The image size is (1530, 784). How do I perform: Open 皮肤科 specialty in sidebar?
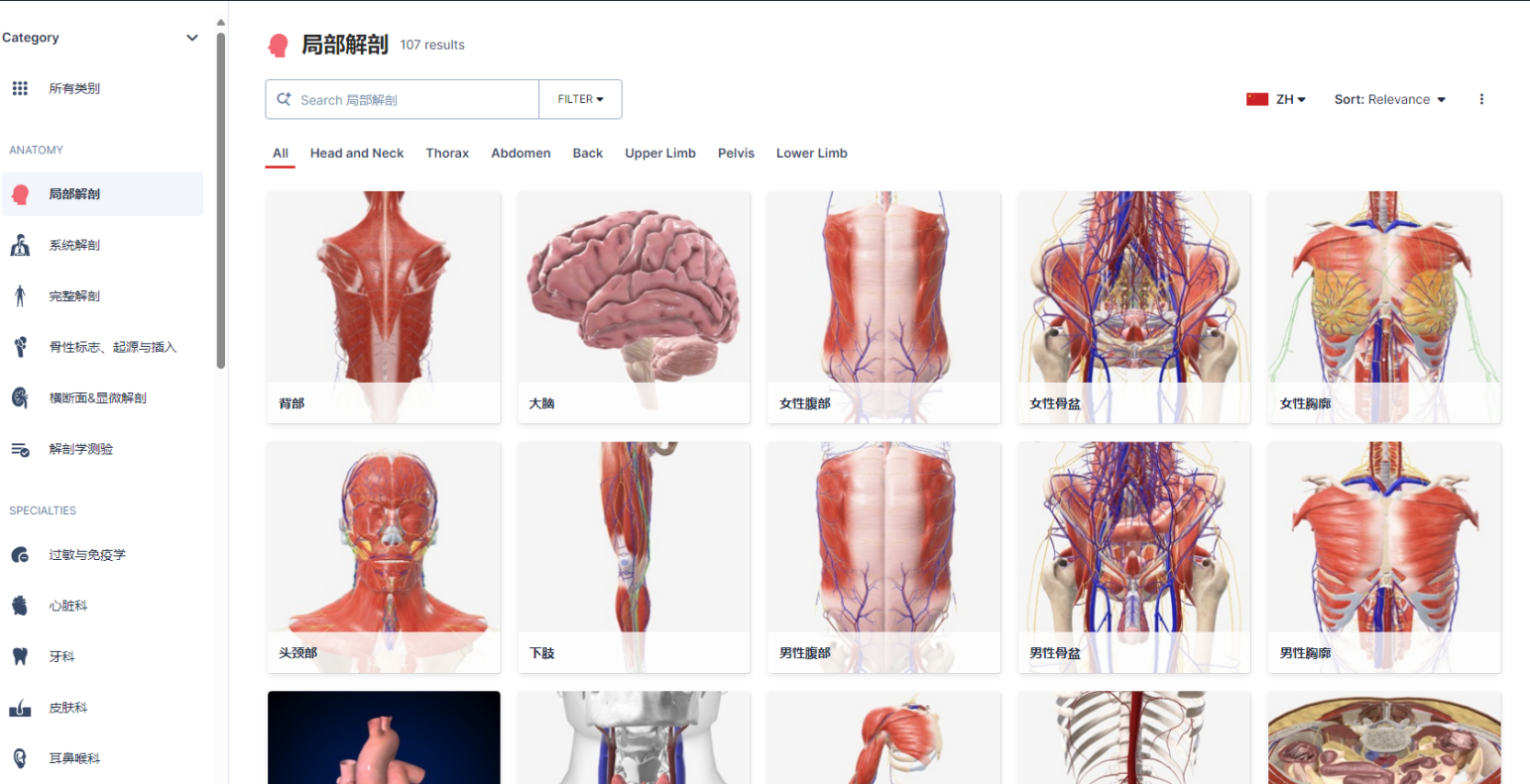68,708
